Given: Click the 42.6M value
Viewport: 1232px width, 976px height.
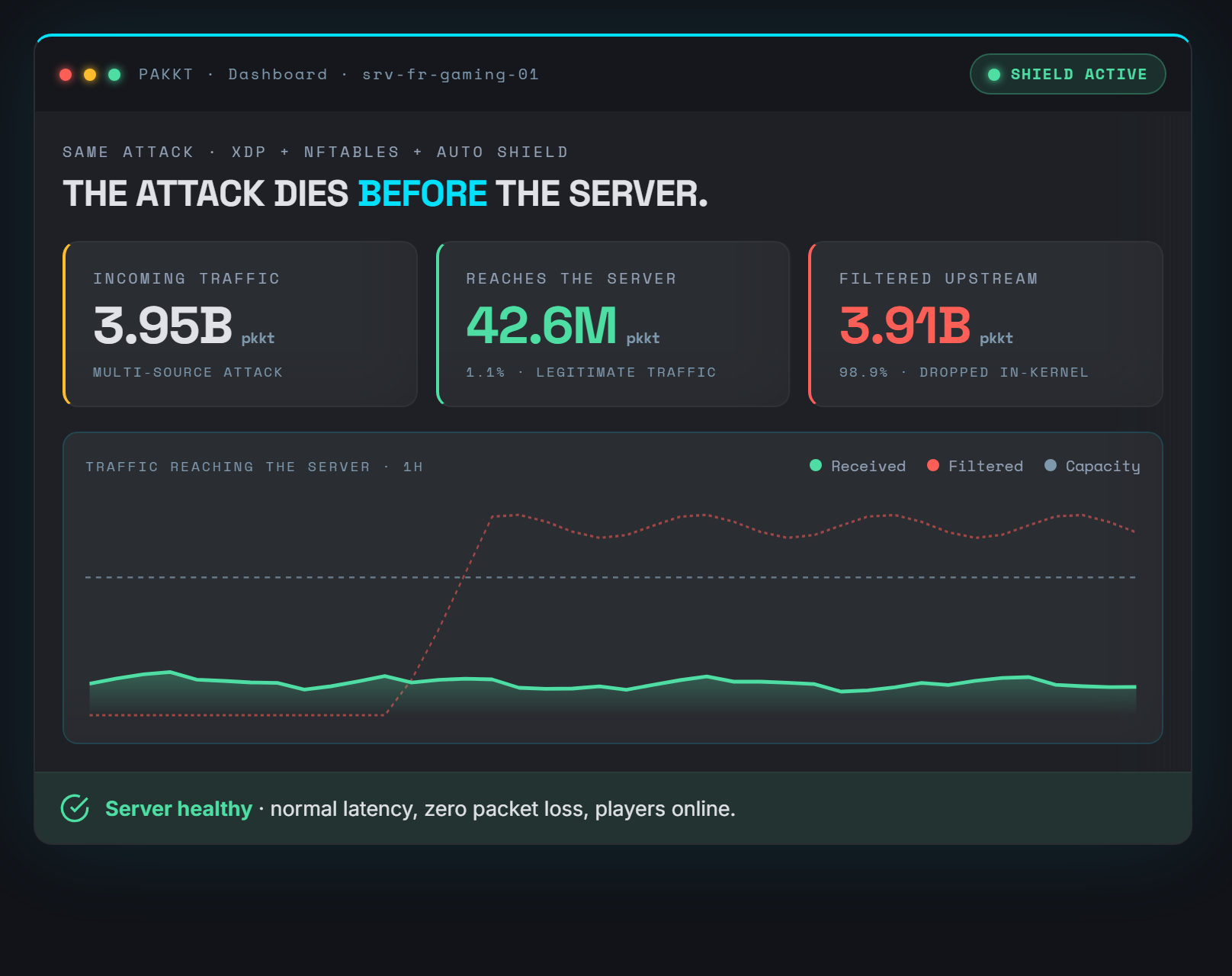Looking at the screenshot, I should pos(541,326).
